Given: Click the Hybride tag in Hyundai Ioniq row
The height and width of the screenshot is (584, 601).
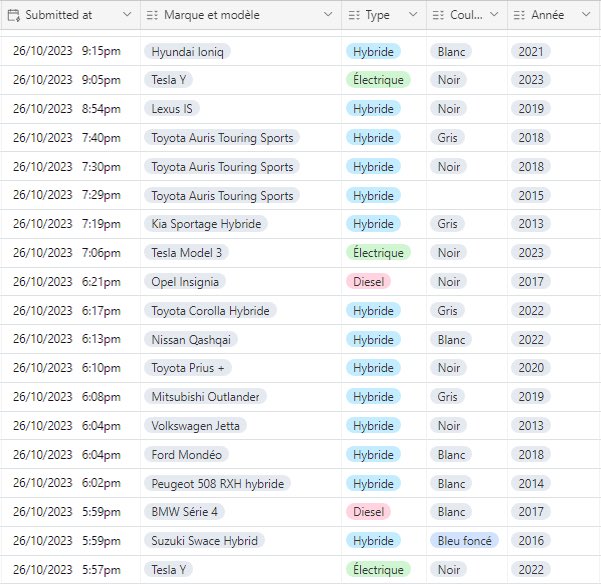Looking at the screenshot, I should tap(373, 51).
